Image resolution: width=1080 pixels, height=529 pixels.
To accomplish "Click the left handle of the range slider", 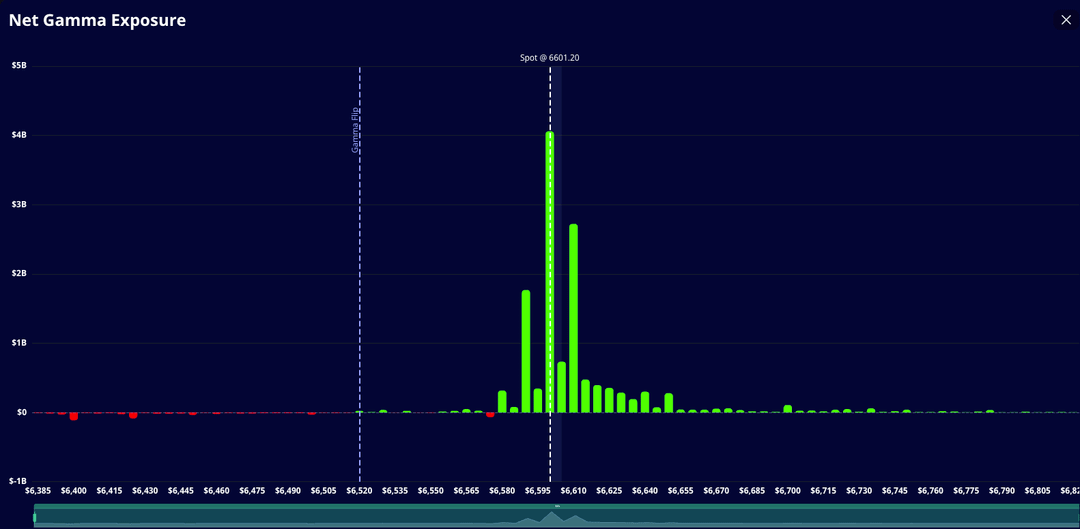I will point(35,517).
